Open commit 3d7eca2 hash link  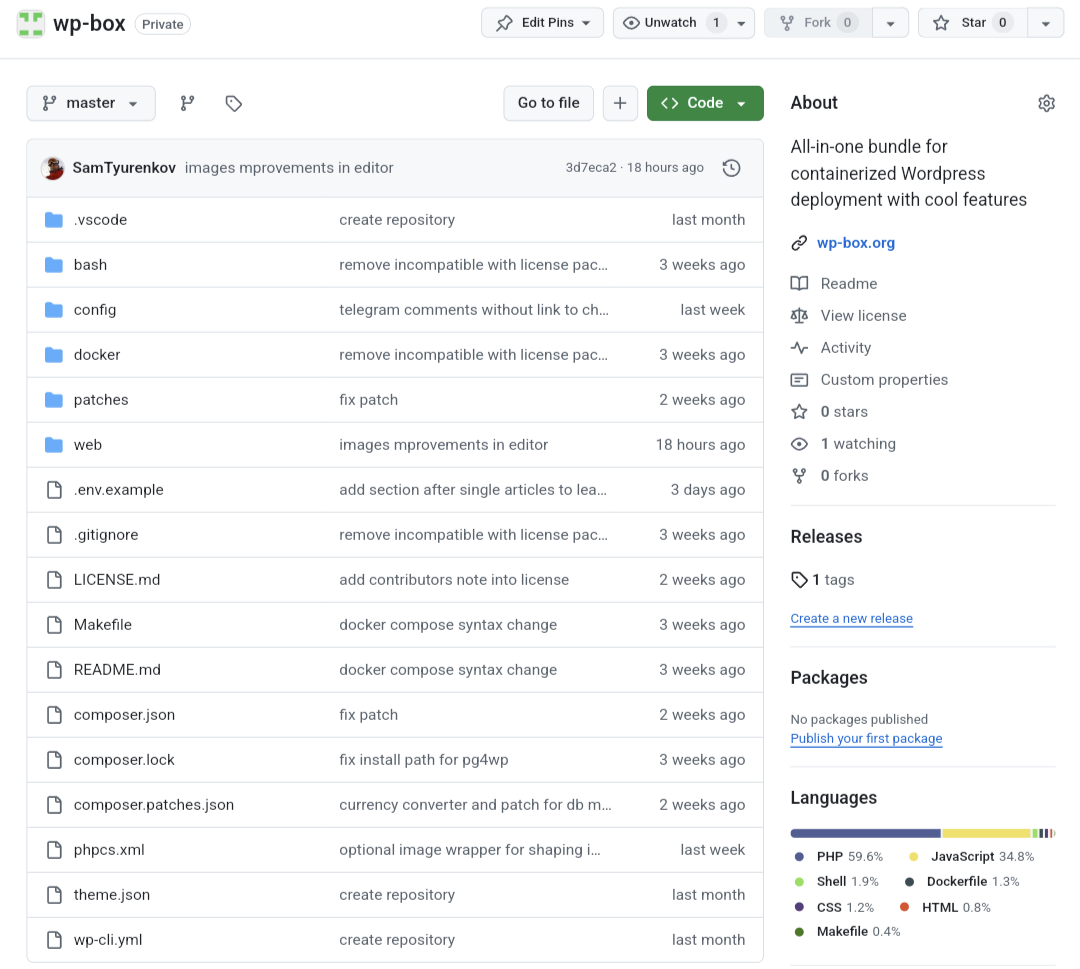point(591,168)
